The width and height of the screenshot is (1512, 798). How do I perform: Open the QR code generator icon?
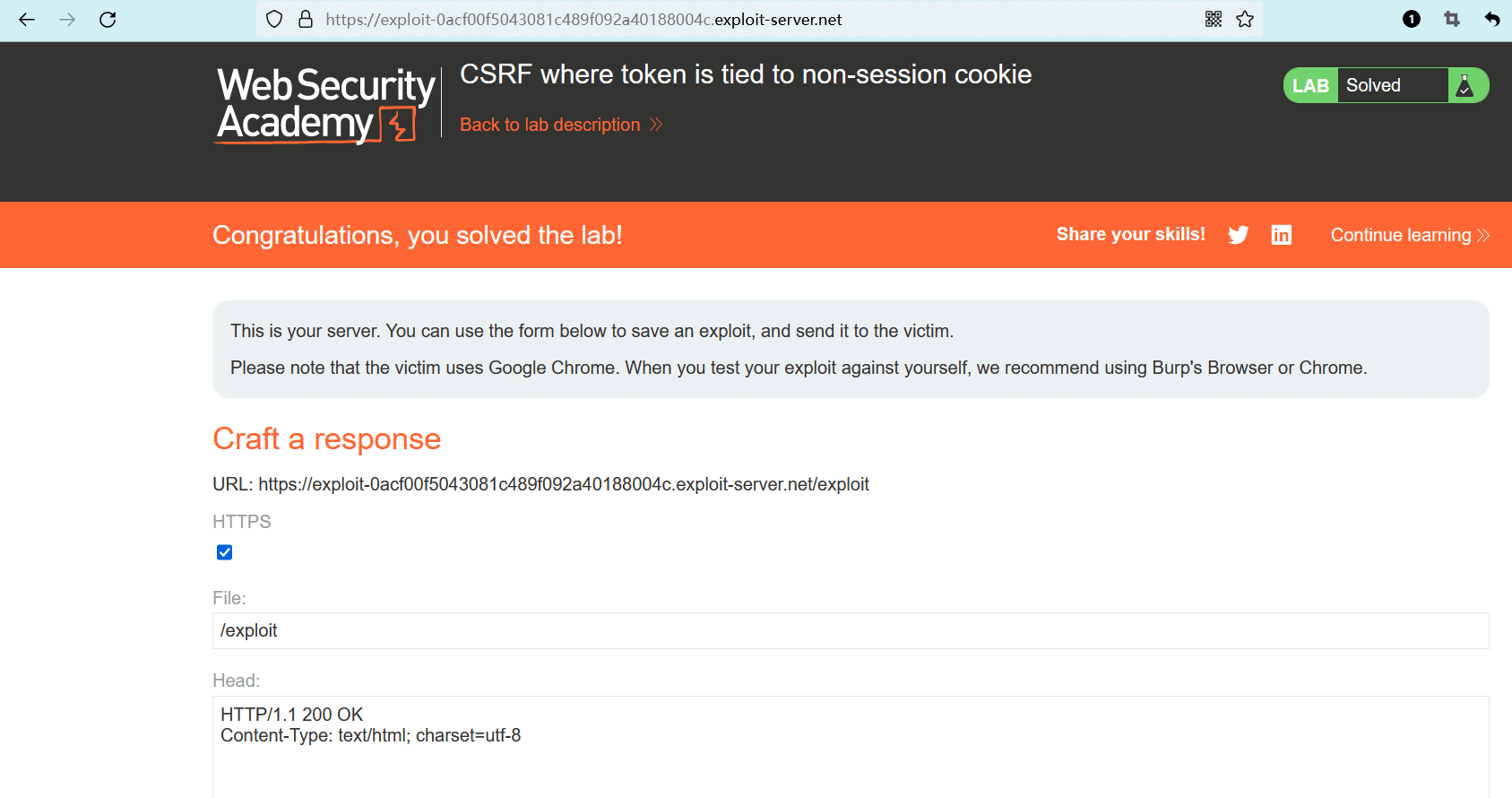coord(1214,20)
